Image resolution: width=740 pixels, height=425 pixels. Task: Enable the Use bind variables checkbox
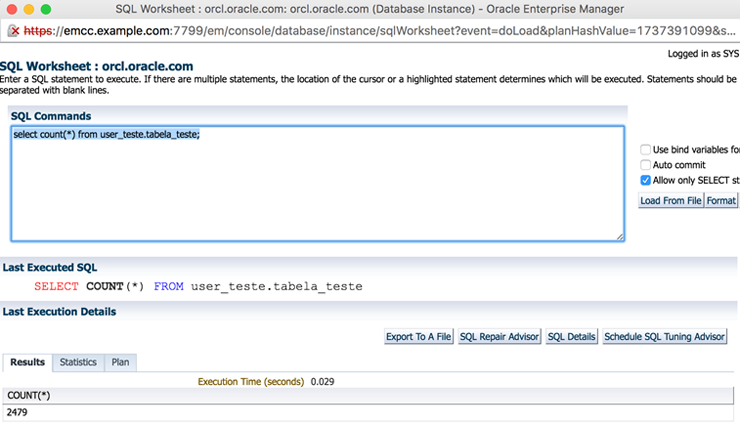pos(646,150)
